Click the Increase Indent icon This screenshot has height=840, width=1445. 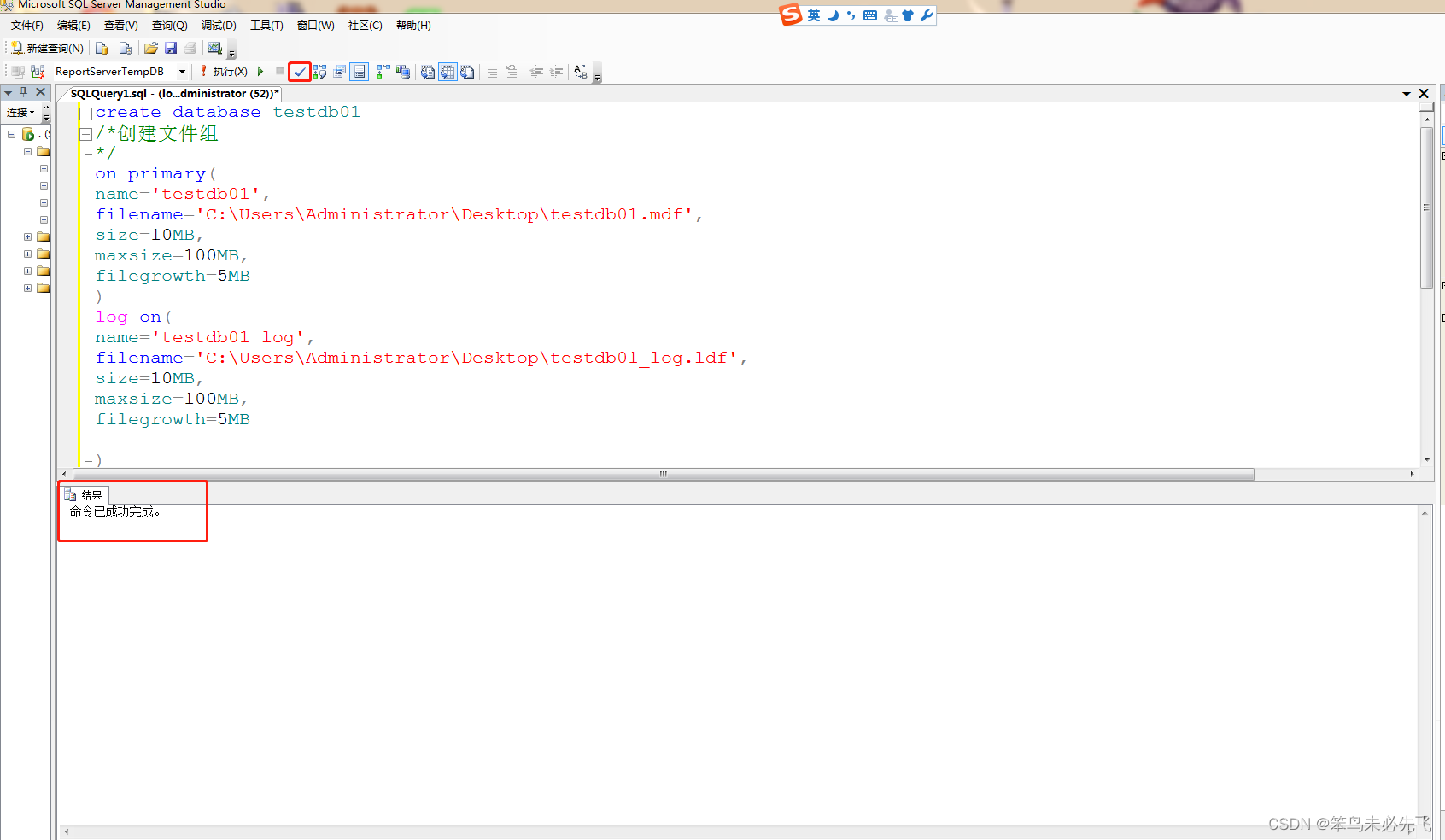pos(556,72)
